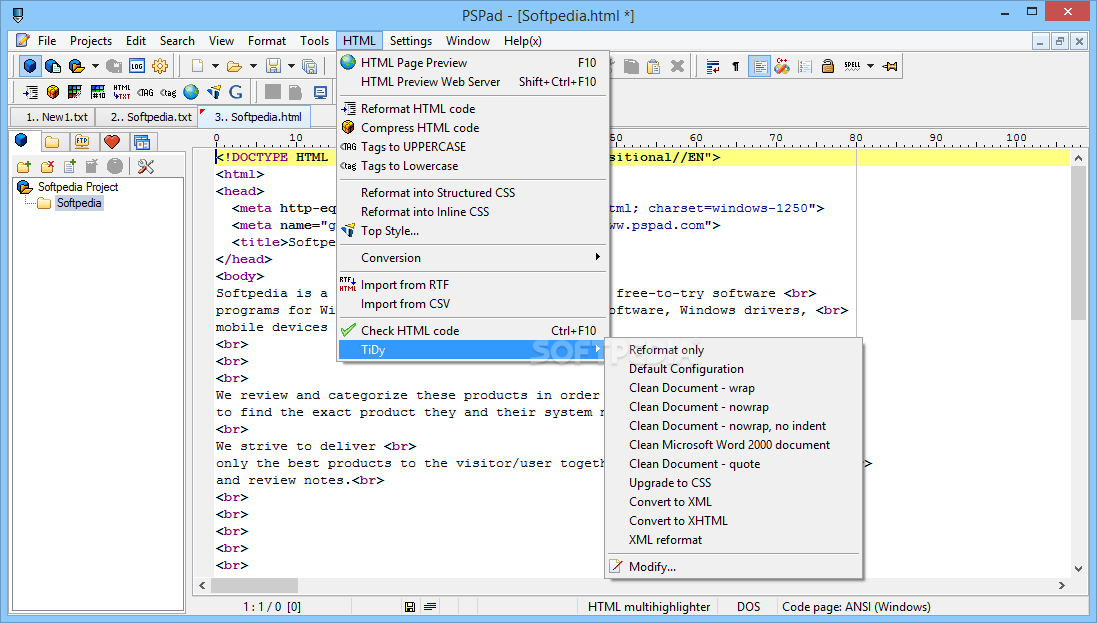Switch to the 2.. Softpedia.txt tab

[x=148, y=117]
